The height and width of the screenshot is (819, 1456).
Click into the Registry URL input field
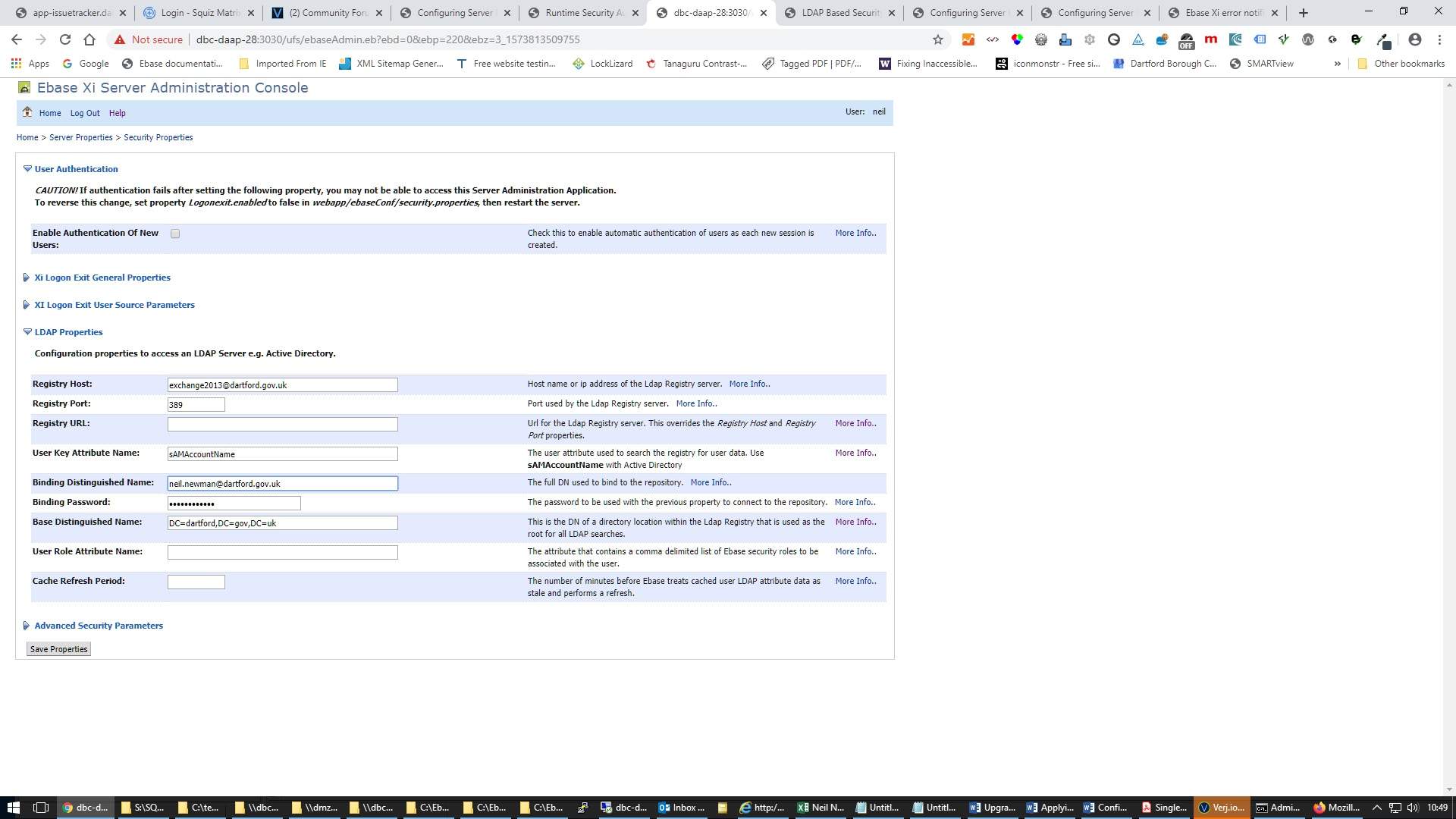coord(282,425)
